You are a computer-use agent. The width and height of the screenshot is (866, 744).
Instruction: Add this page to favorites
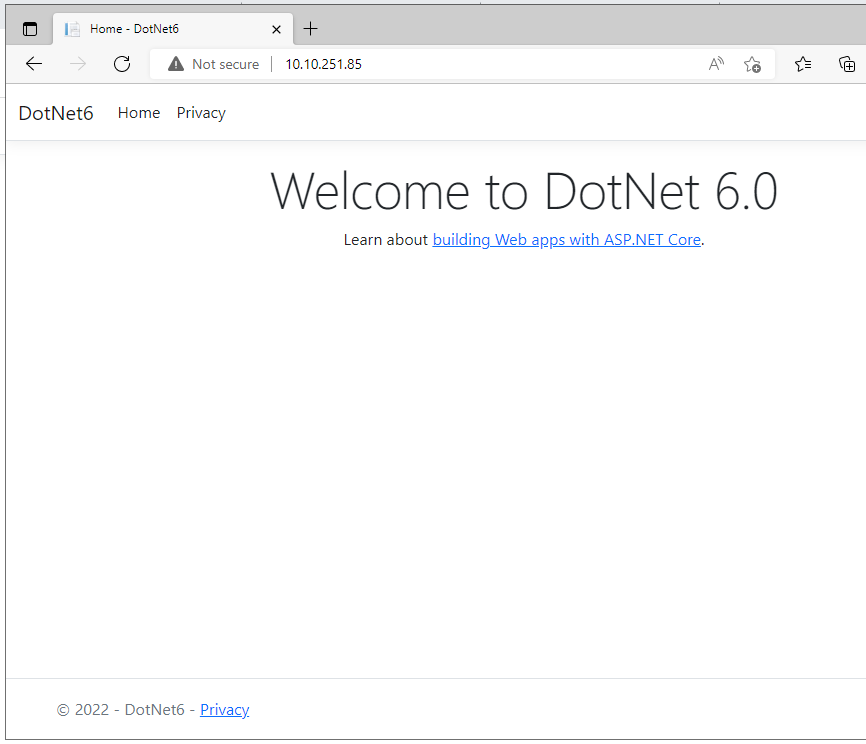pos(752,64)
